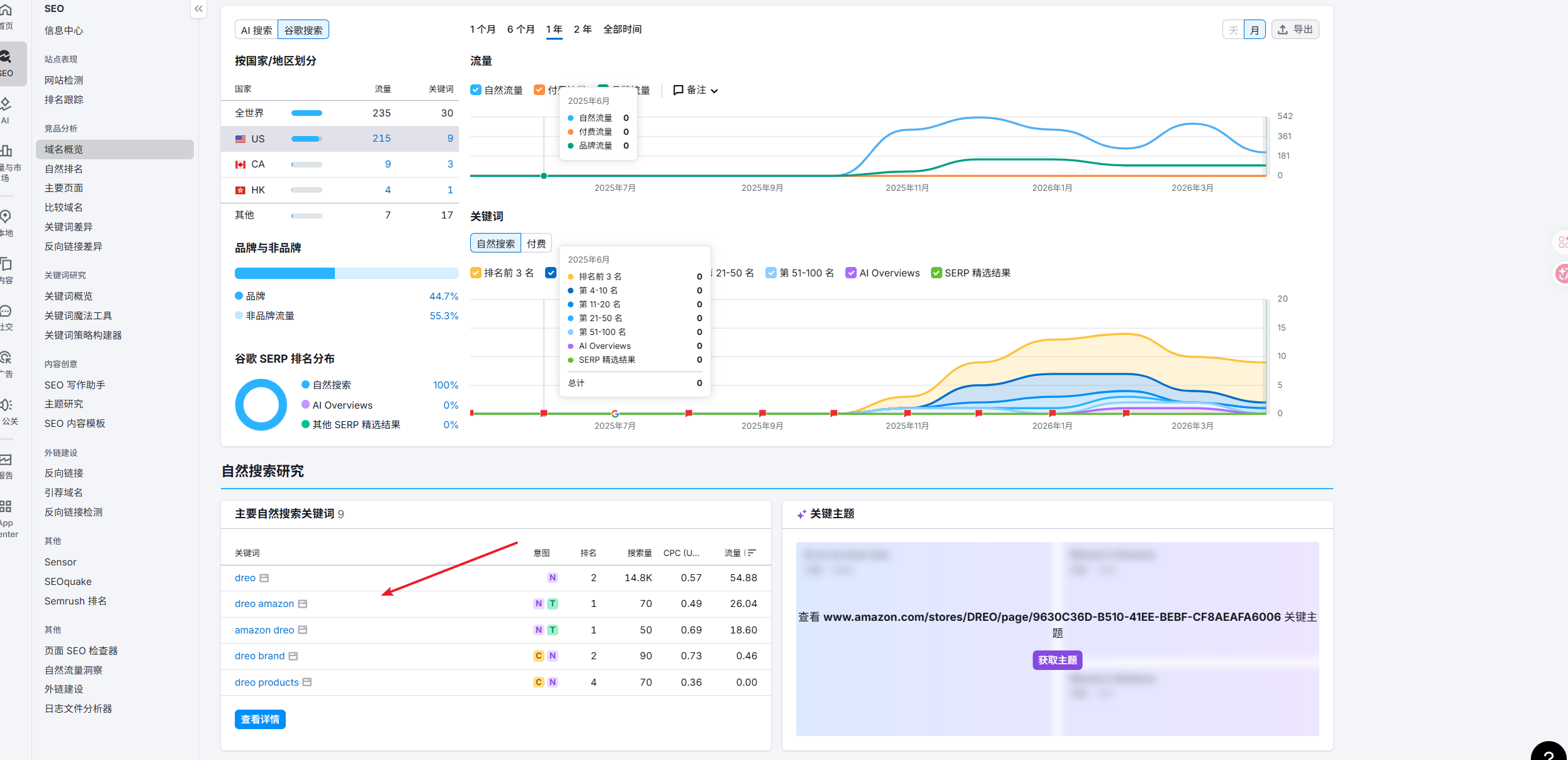
Task: Switch chart granularity to 天
Action: tap(1233, 30)
